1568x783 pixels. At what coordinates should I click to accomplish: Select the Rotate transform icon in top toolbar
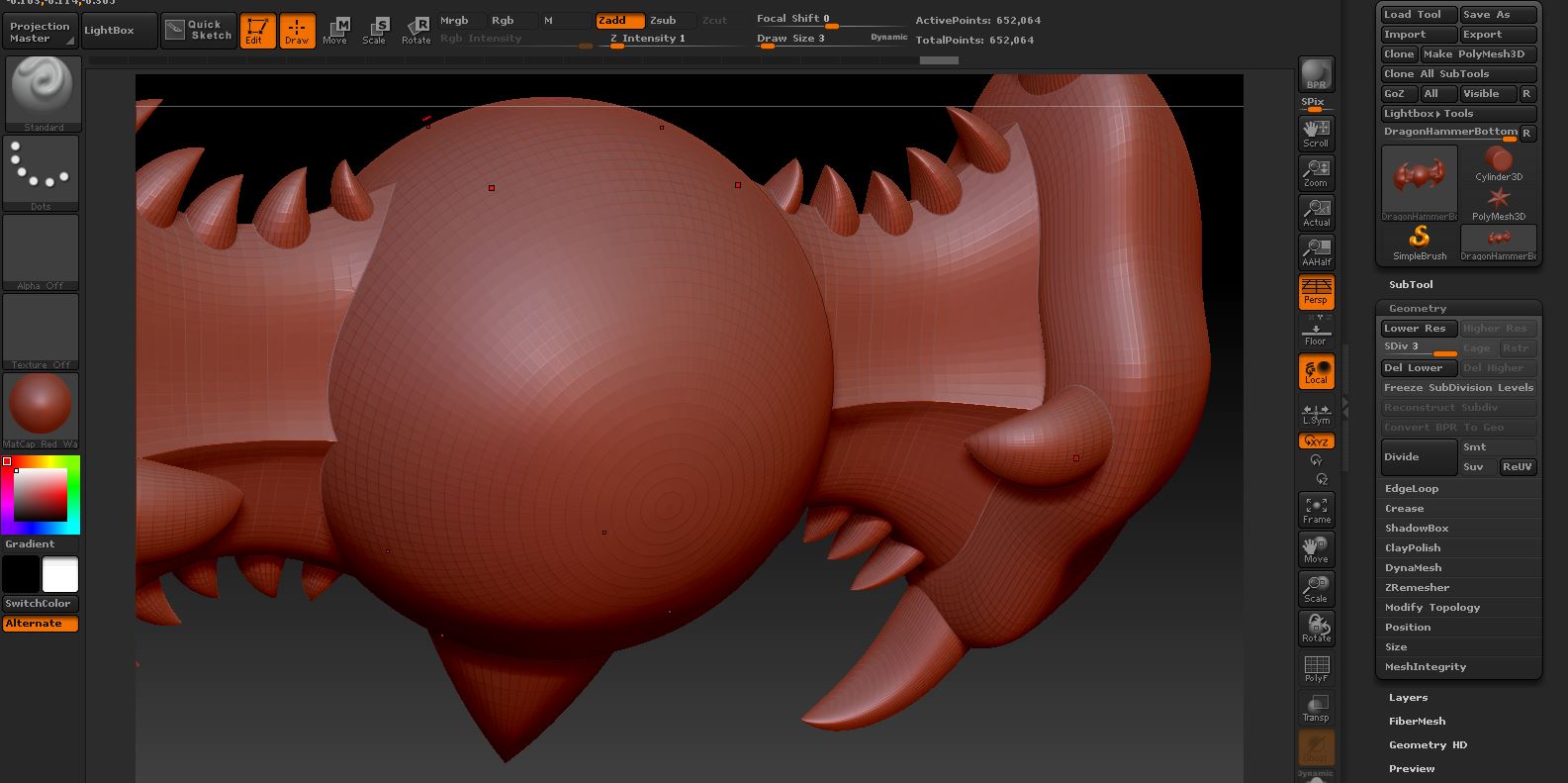[x=416, y=31]
